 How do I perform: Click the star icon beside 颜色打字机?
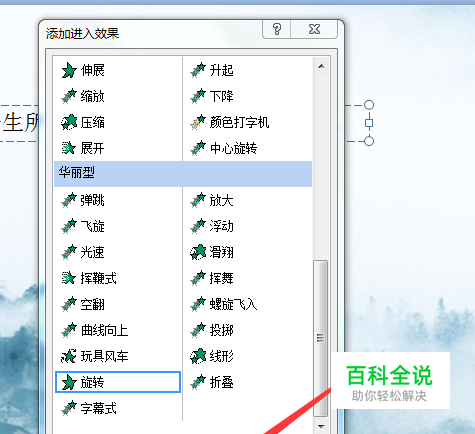(x=198, y=122)
